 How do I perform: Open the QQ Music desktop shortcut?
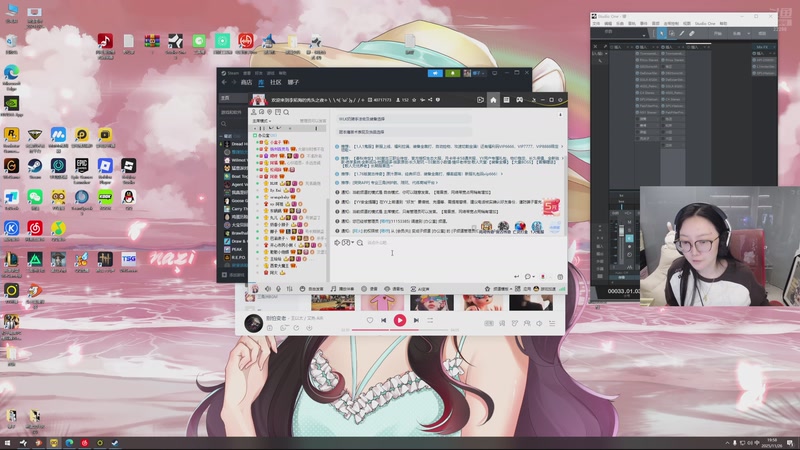pyautogui.click(x=58, y=228)
